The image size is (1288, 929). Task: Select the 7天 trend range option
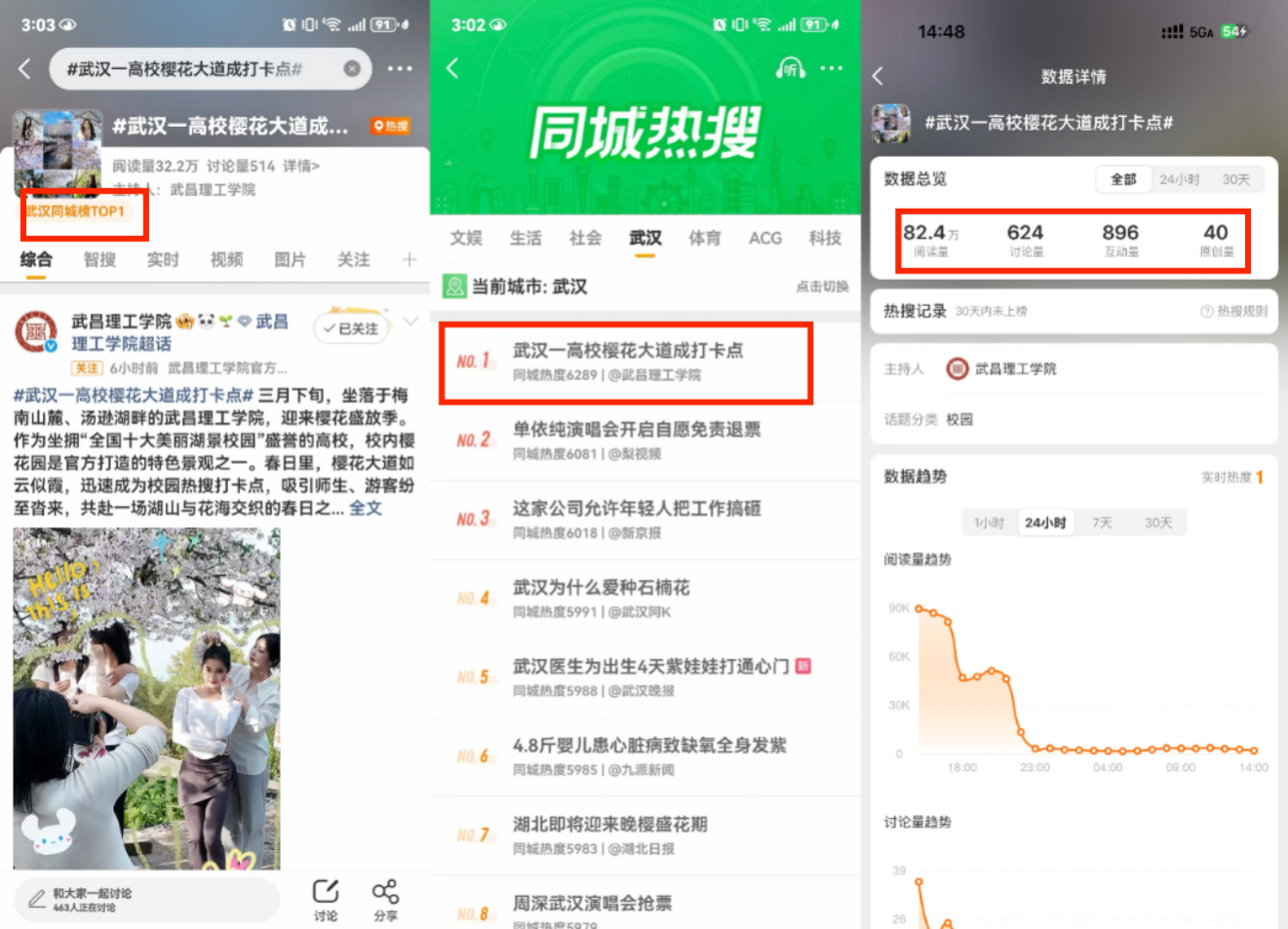click(x=1102, y=523)
